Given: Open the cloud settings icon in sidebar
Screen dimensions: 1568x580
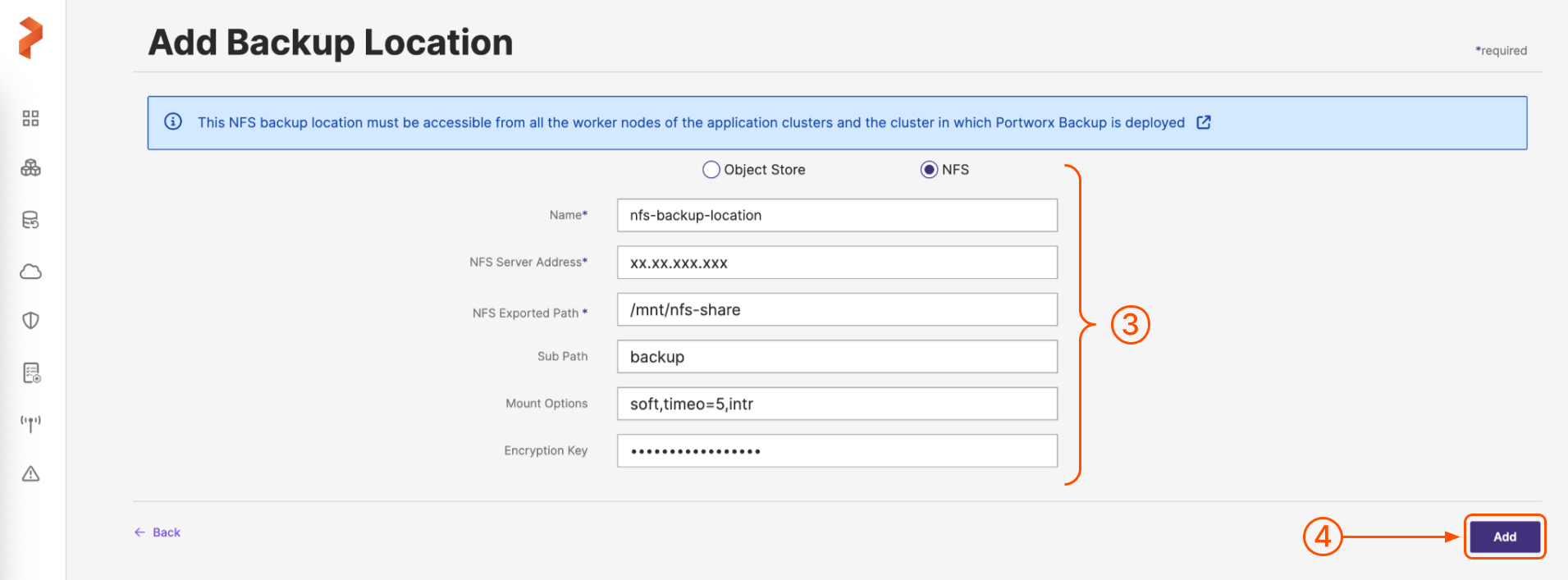Looking at the screenshot, I should point(30,272).
